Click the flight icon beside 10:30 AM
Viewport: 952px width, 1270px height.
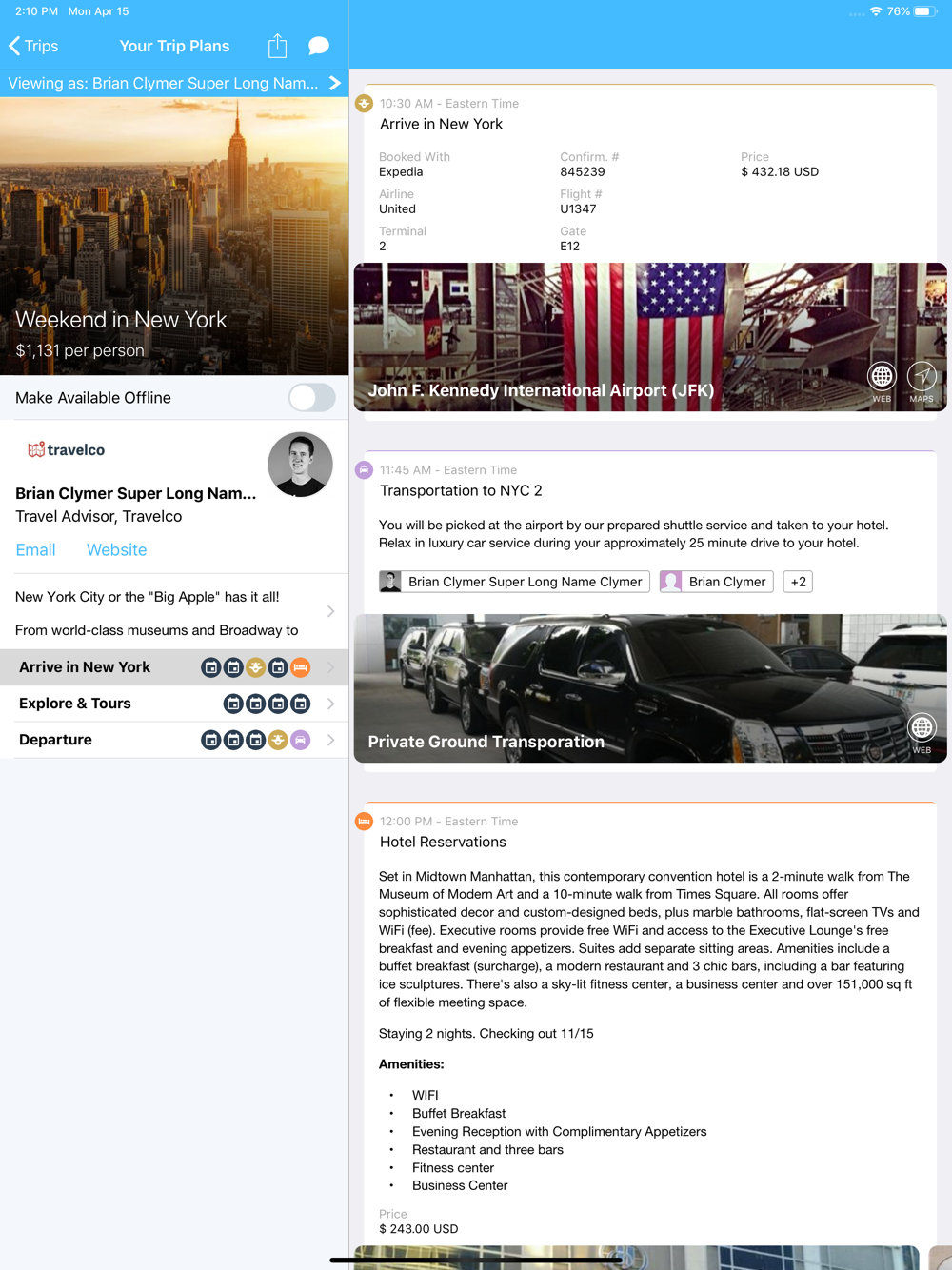[364, 103]
